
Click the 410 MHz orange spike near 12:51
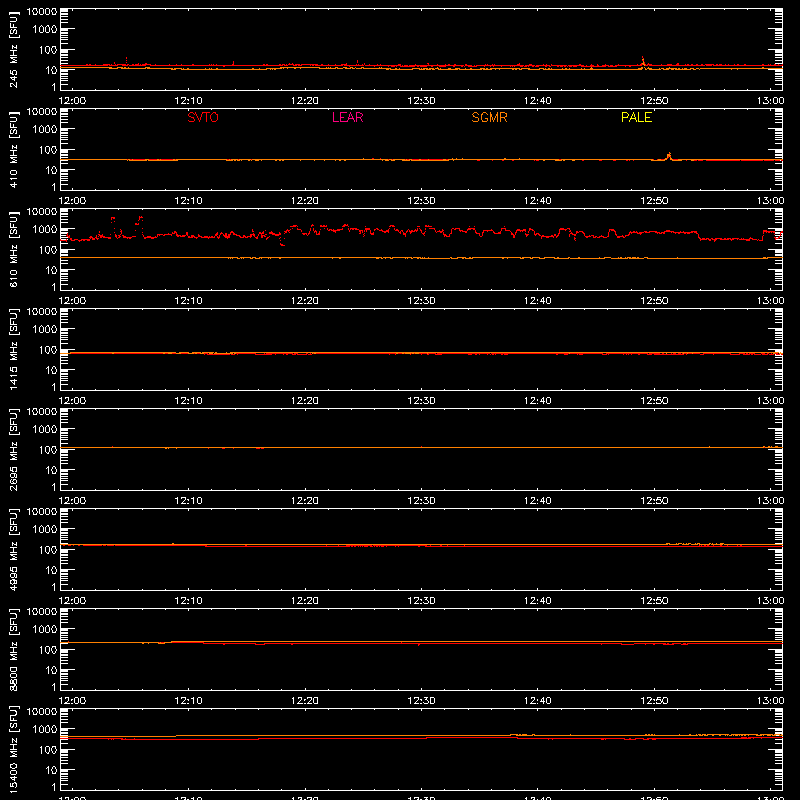[x=669, y=156]
